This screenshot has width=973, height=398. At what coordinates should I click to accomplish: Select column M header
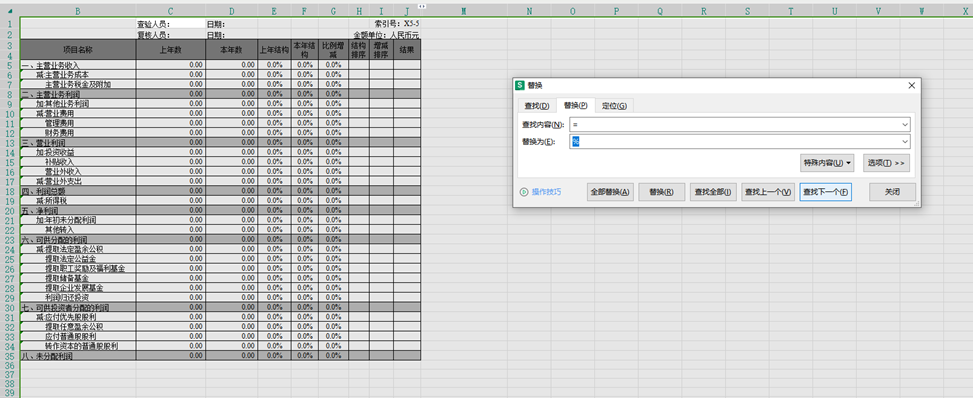(464, 11)
